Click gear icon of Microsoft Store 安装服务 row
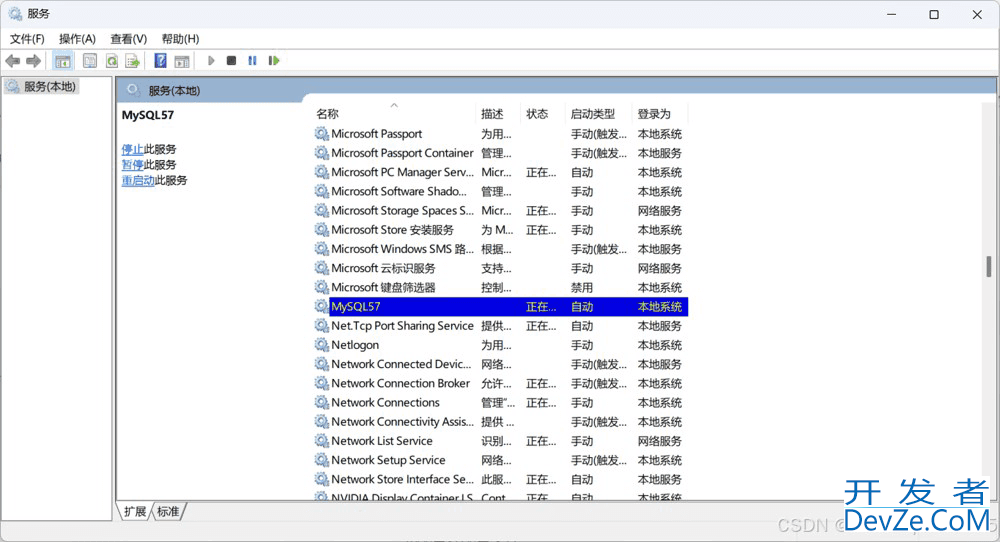 point(321,230)
